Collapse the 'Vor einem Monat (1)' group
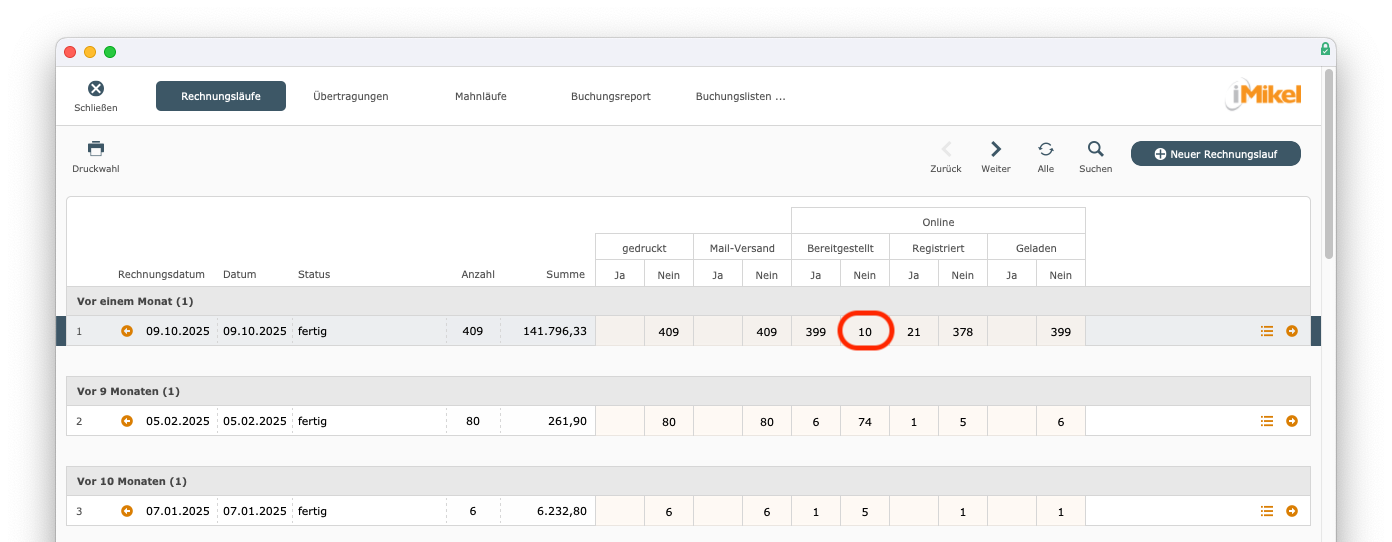The image size is (1392, 542). tap(135, 301)
